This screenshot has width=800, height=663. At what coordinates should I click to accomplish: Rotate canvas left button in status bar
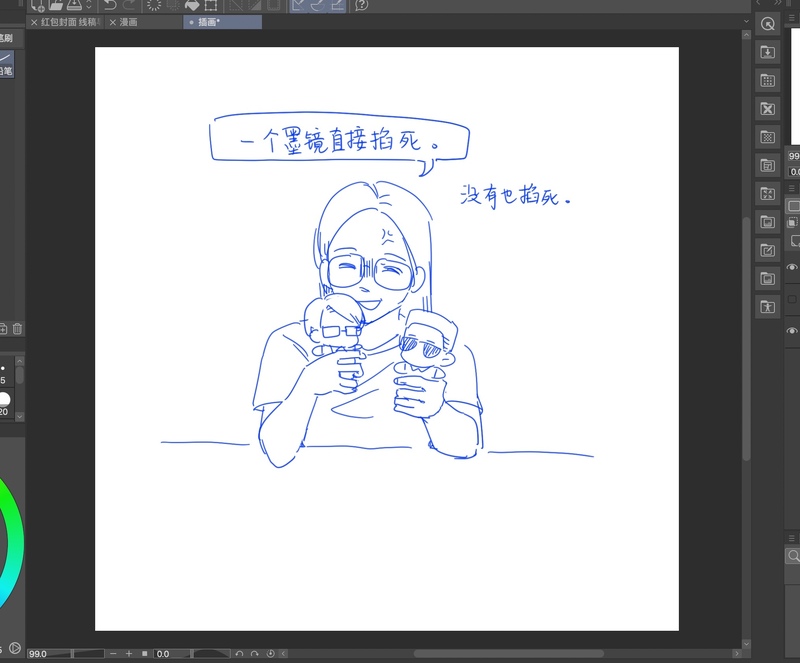point(239,653)
